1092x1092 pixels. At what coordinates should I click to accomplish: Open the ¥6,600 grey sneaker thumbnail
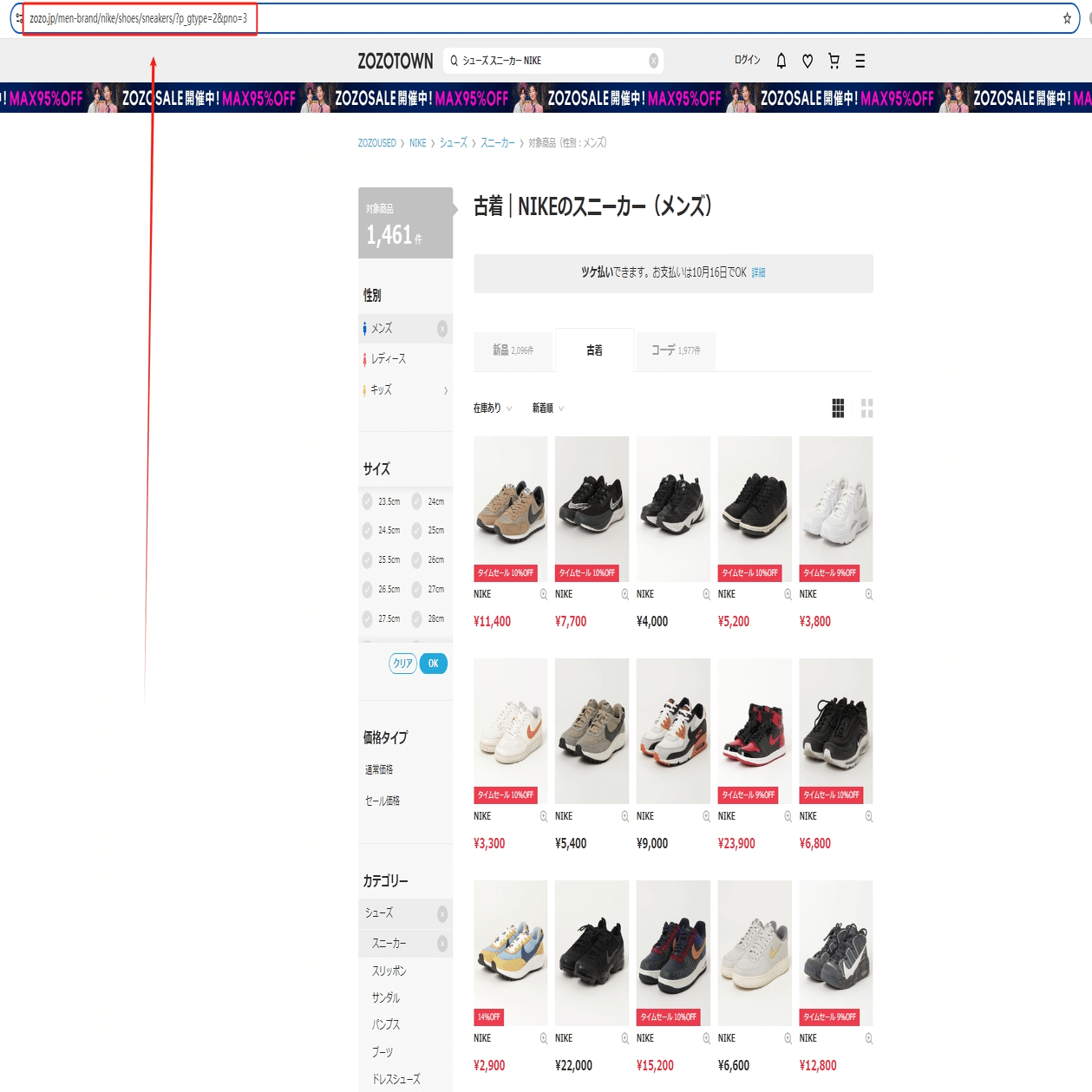755,953
